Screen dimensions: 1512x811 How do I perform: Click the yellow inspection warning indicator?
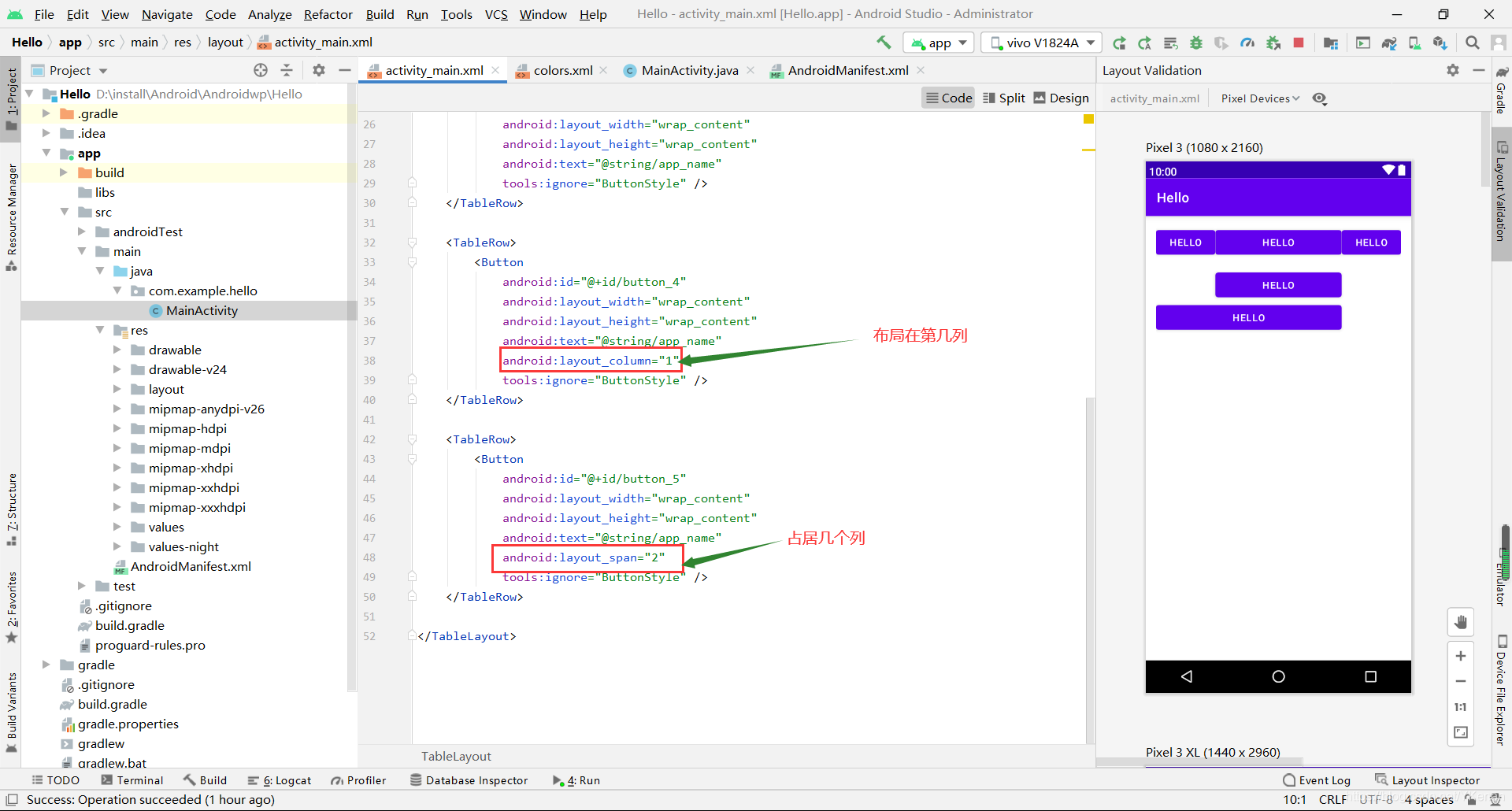[x=1088, y=119]
